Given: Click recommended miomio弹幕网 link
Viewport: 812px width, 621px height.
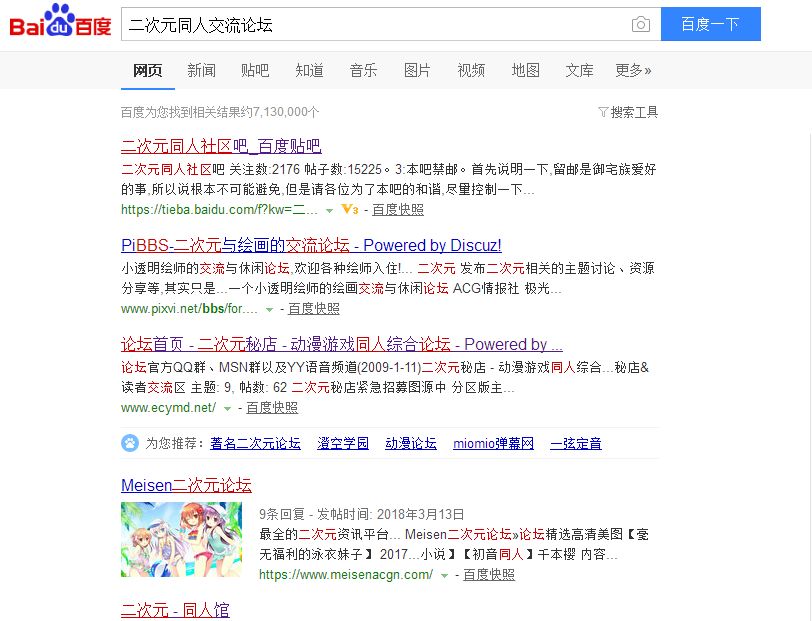Looking at the screenshot, I should 494,443.
